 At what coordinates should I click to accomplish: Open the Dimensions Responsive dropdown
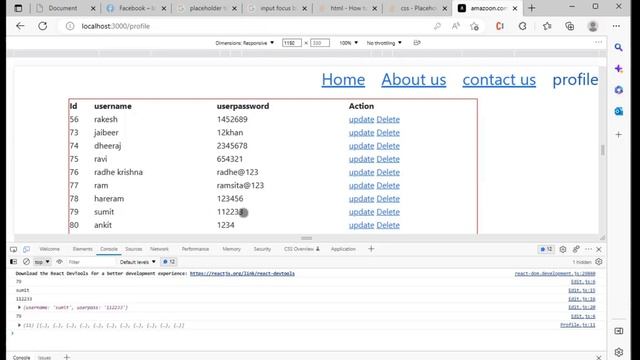click(244, 43)
